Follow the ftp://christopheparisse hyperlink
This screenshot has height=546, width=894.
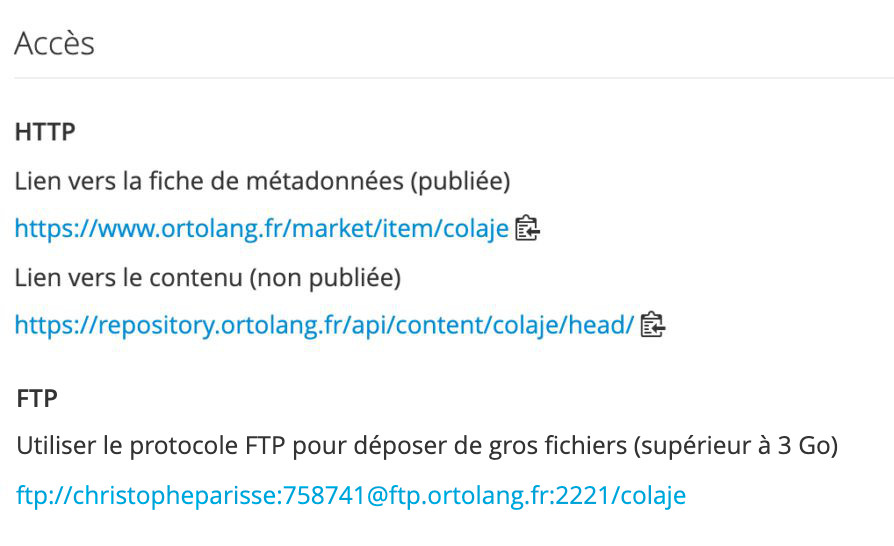click(x=351, y=495)
